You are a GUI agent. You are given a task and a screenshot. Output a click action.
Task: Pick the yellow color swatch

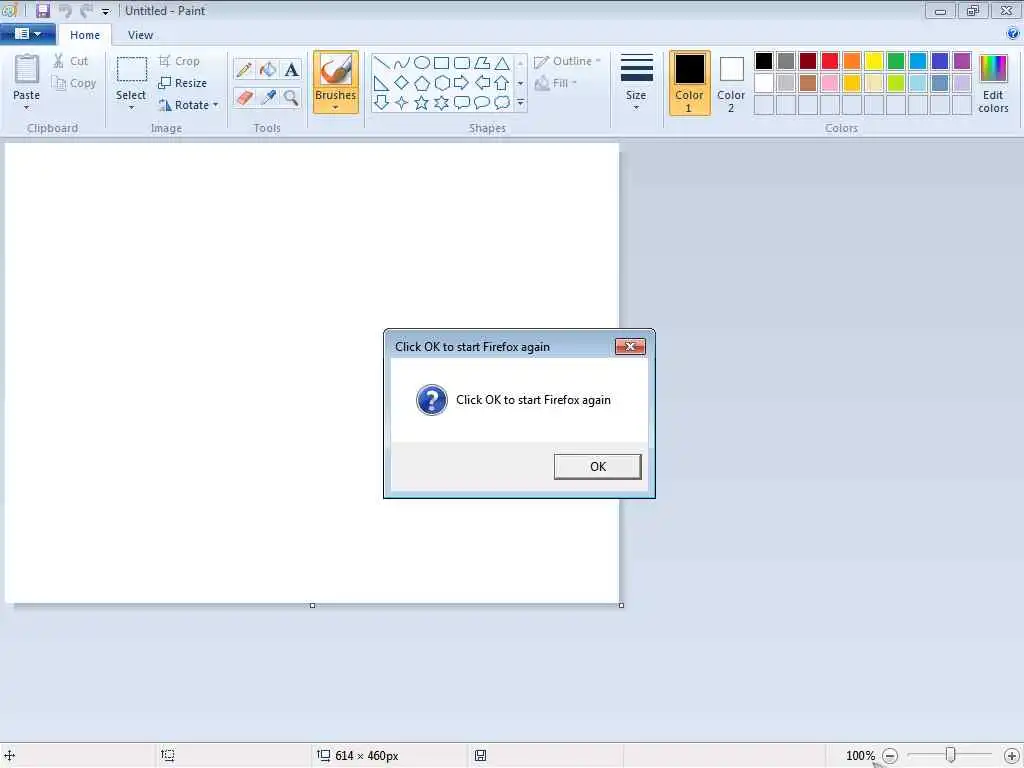[874, 61]
